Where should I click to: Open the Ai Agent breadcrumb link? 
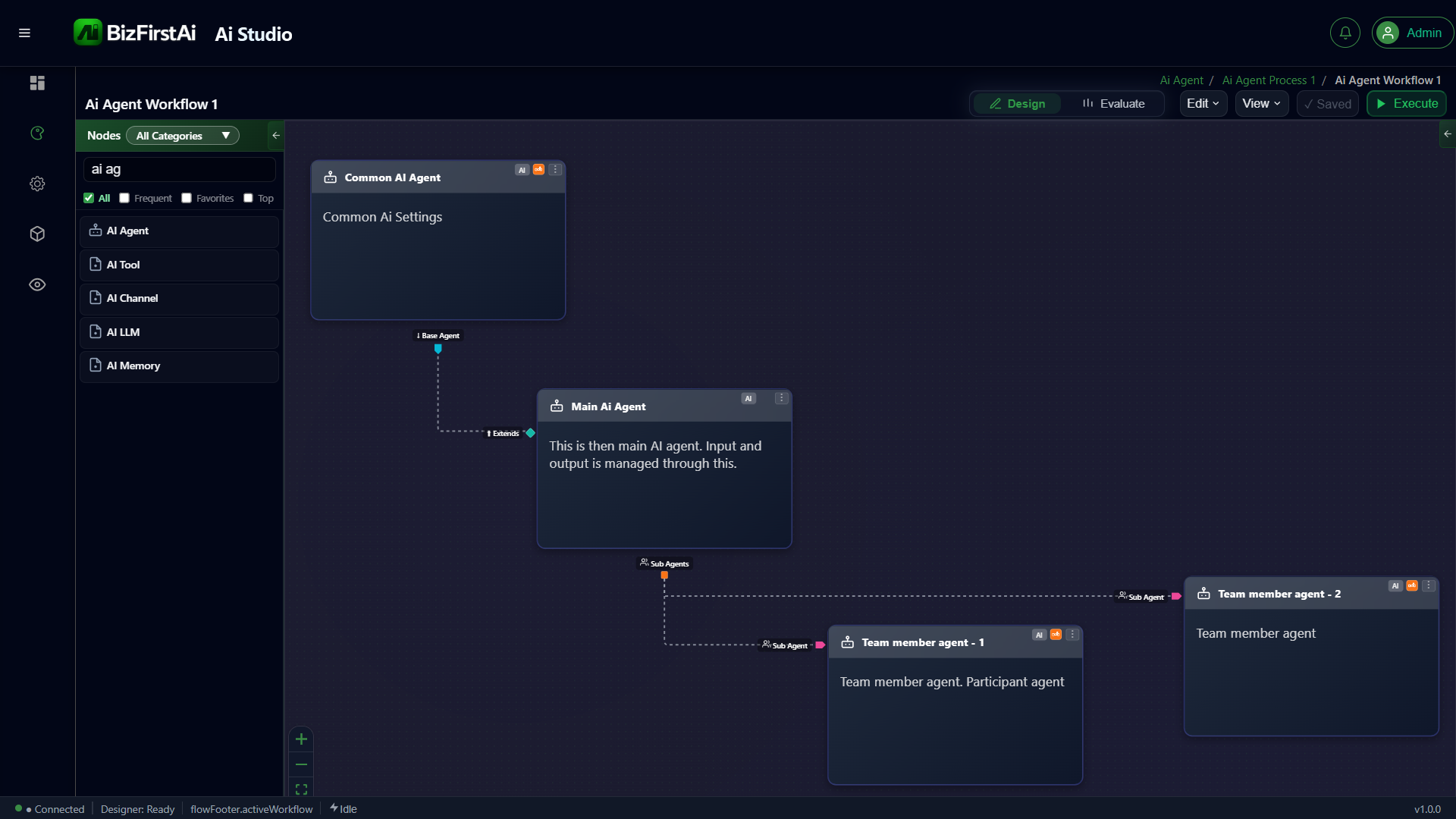[x=1181, y=80]
